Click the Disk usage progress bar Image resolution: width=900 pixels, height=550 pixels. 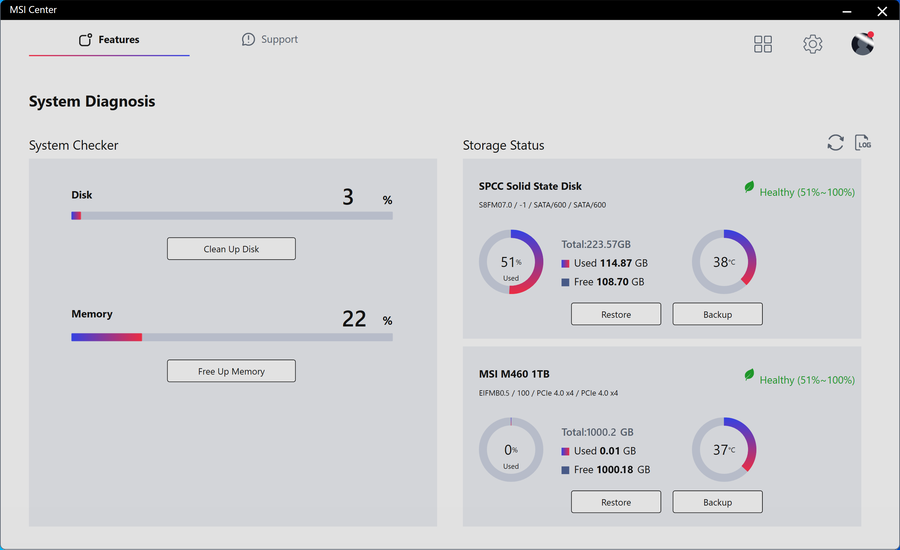coord(232,216)
